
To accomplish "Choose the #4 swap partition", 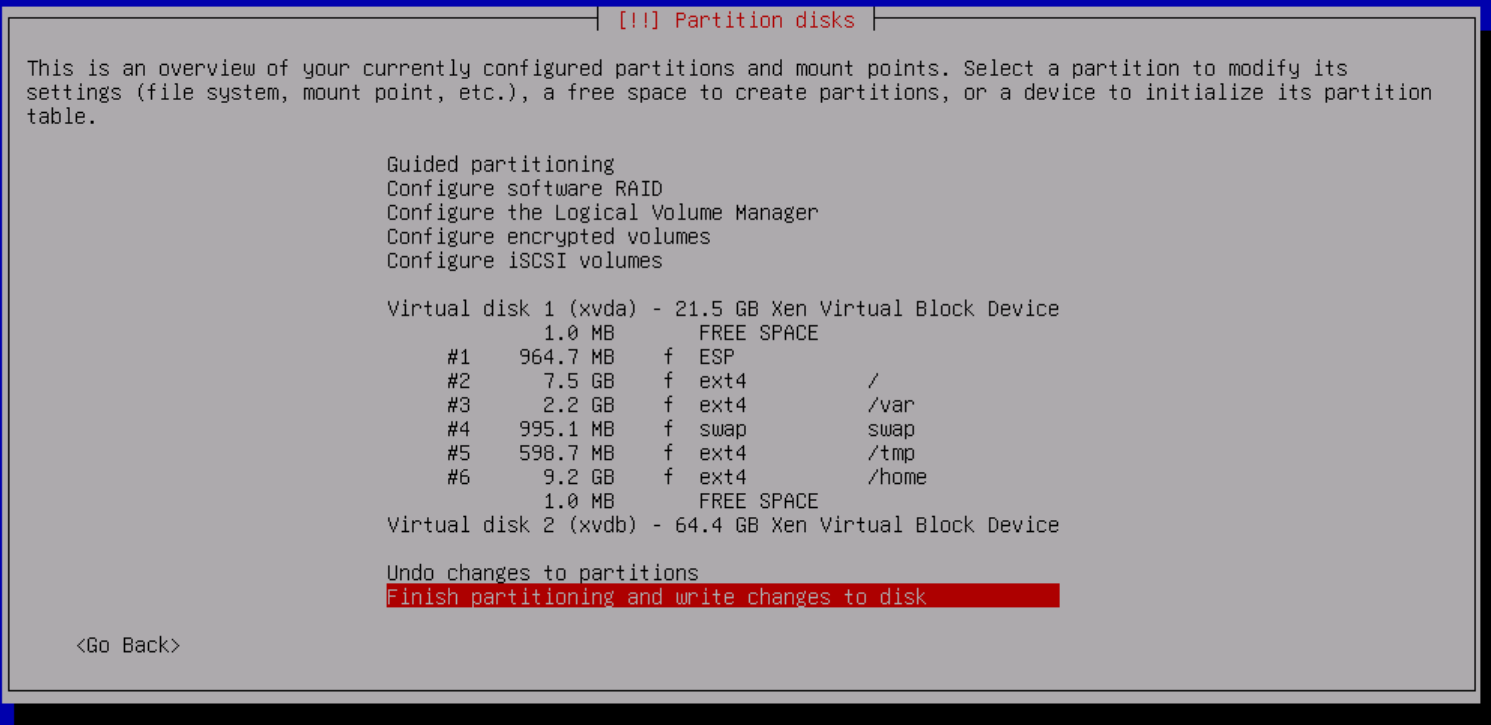I will tap(680, 429).
